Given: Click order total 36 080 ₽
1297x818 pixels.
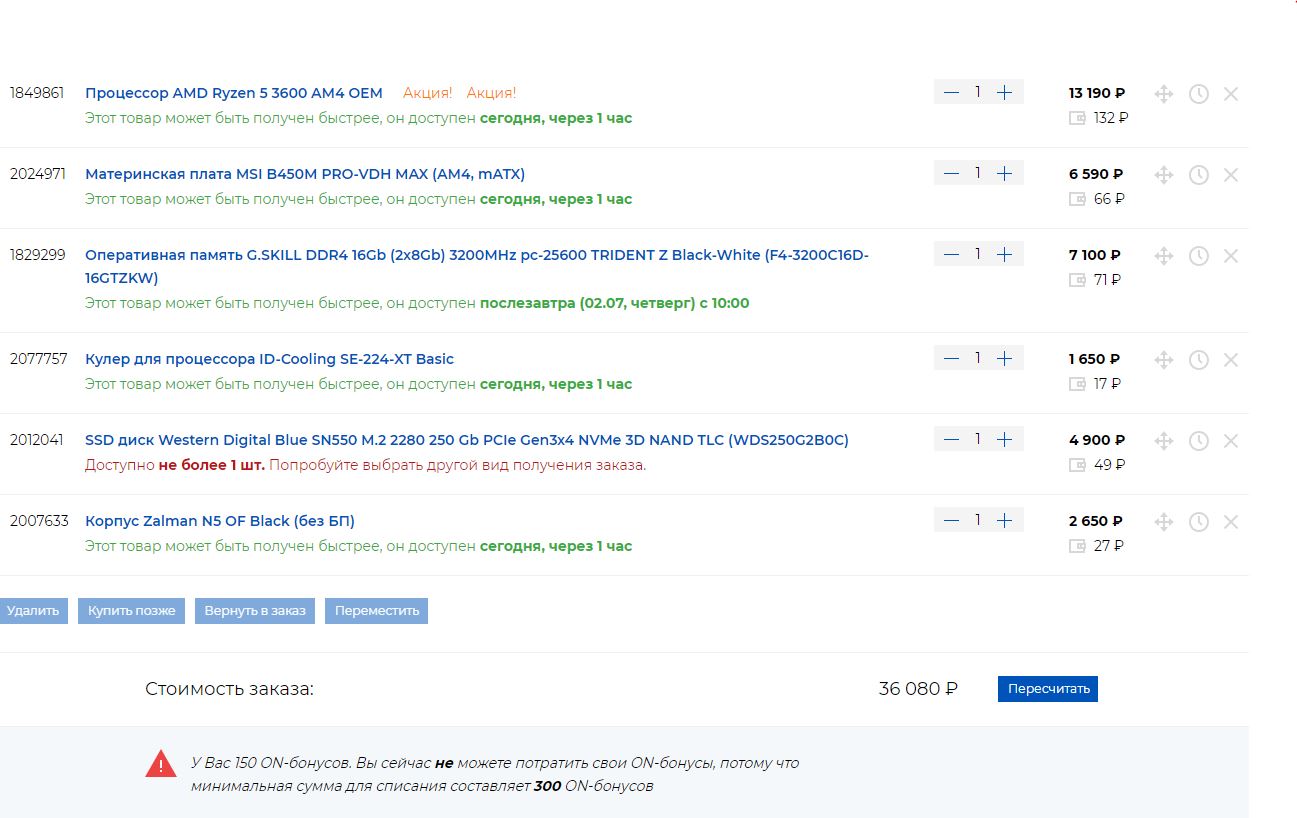Looking at the screenshot, I should click(x=918, y=689).
